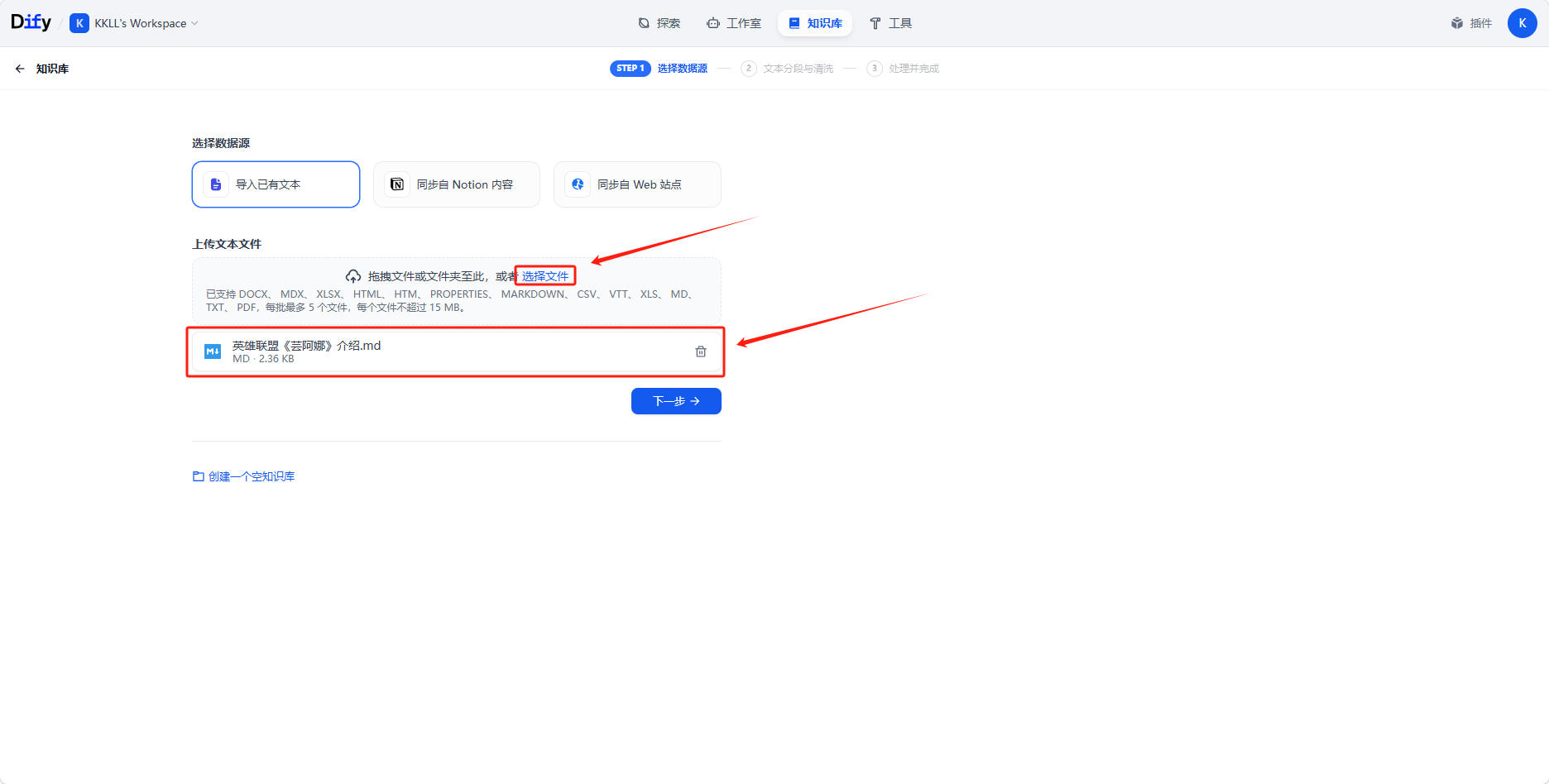Click the file dropzone text 拖拽文件或文件夹至此
Viewport: 1549px width, 784px height.
pyautogui.click(x=426, y=276)
